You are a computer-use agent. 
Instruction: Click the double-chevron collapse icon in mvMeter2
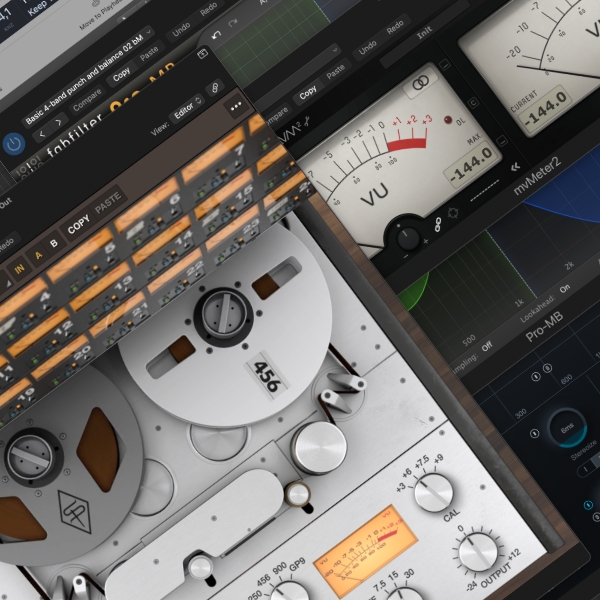516,166
